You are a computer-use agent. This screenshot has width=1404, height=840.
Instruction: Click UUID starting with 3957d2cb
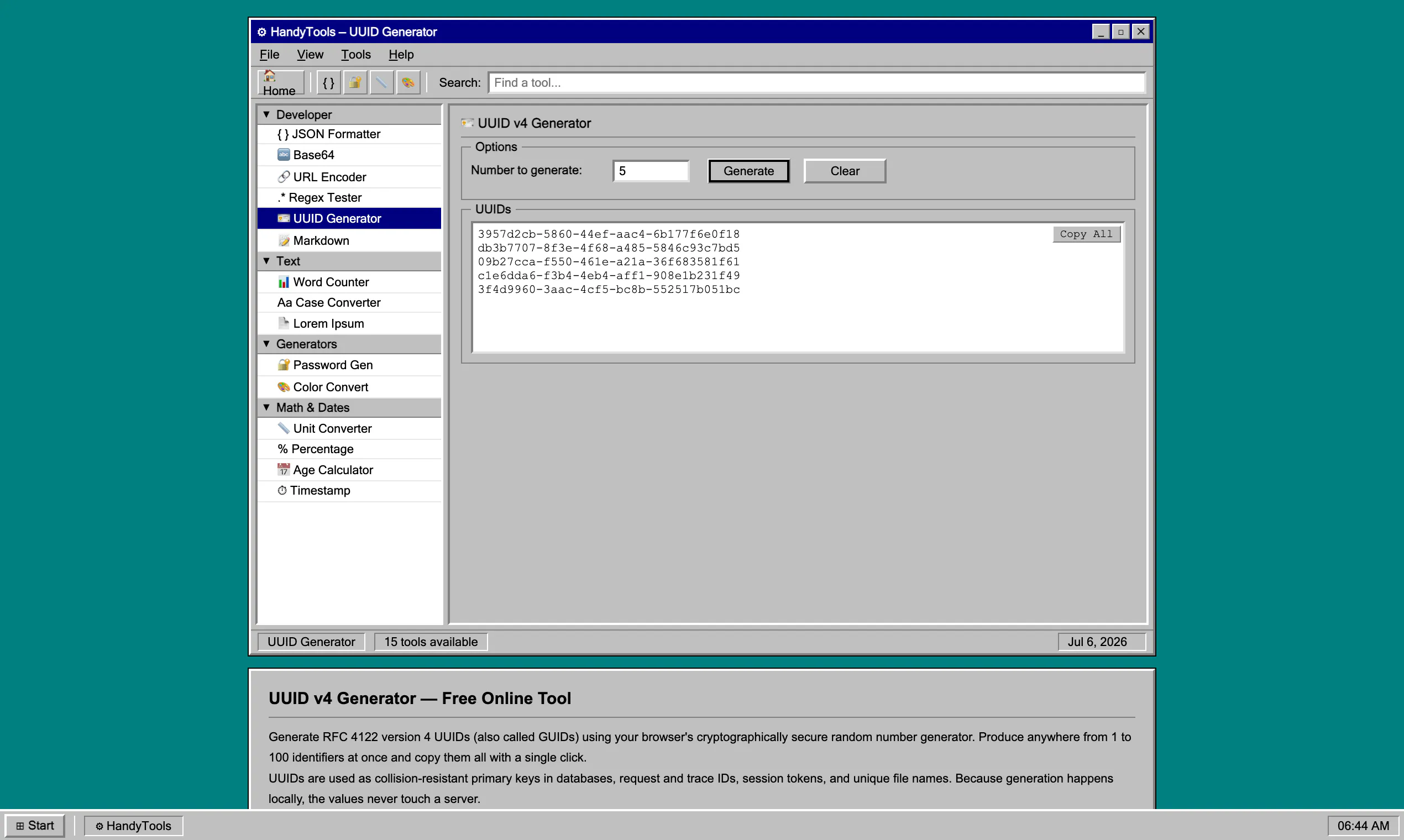click(609, 234)
